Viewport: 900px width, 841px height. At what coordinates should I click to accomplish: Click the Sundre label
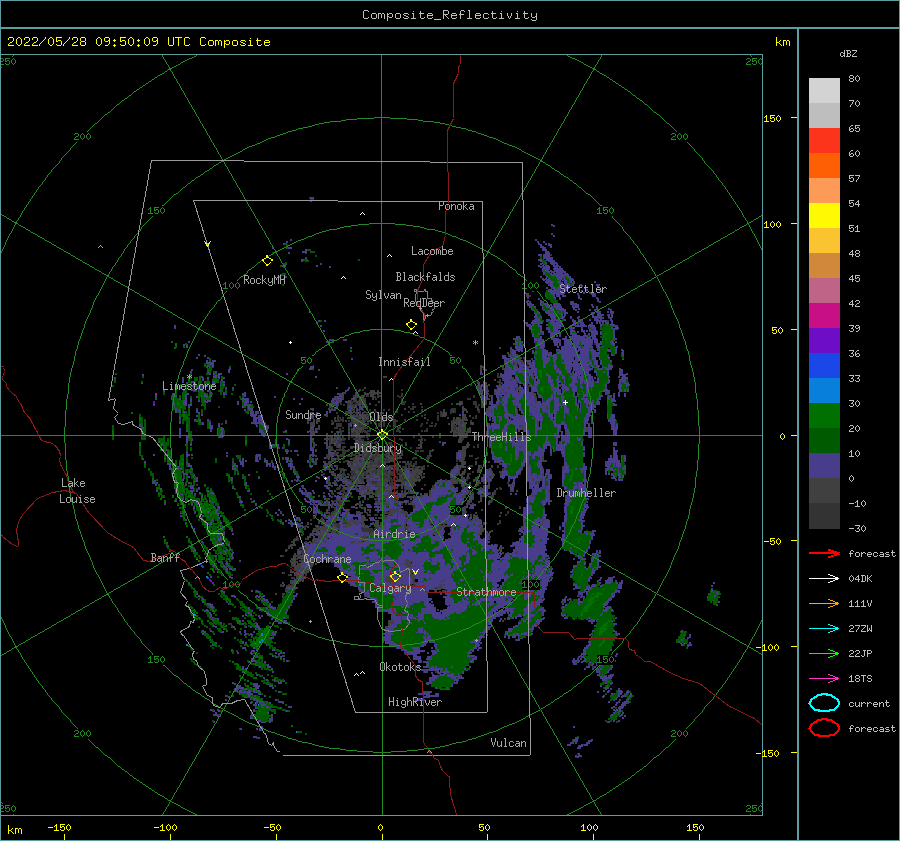click(303, 414)
